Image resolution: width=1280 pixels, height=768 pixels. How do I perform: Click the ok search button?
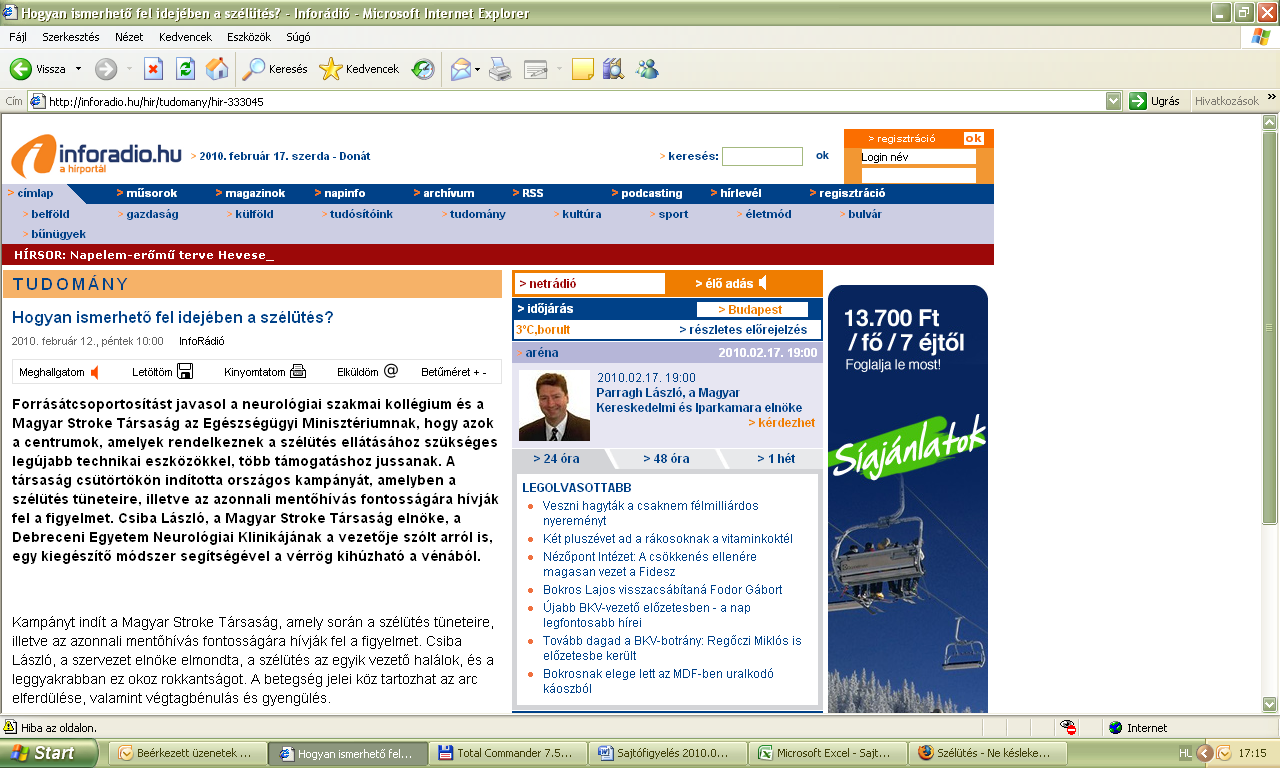(x=822, y=155)
